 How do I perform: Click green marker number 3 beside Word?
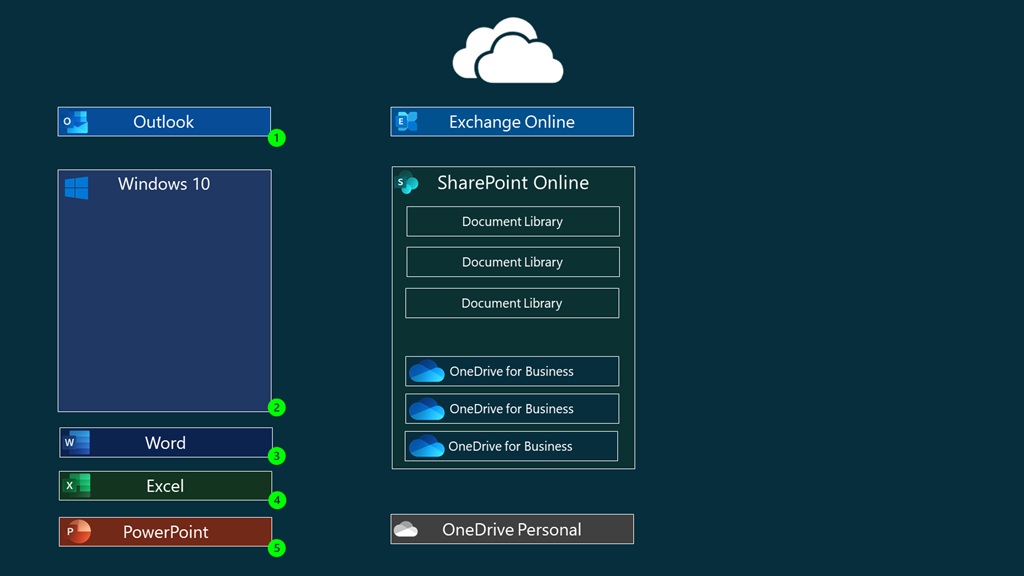(277, 456)
